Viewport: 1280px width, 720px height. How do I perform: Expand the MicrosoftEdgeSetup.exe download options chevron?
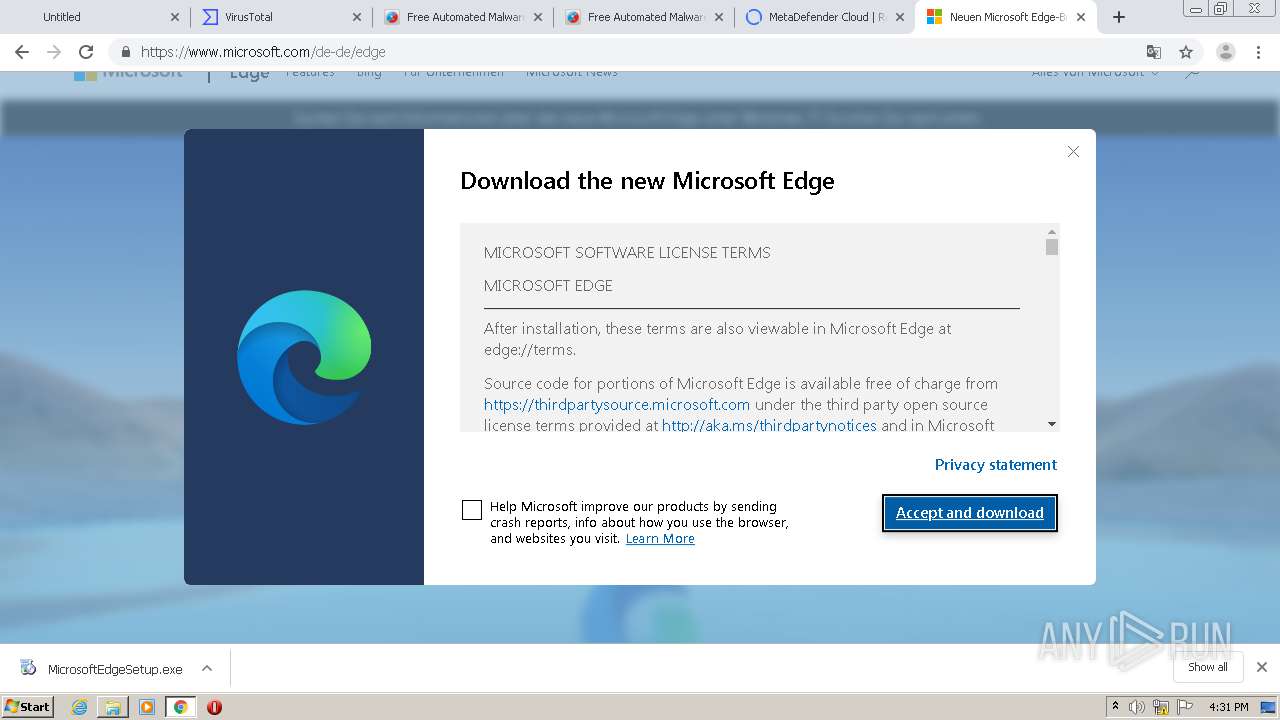tap(207, 668)
